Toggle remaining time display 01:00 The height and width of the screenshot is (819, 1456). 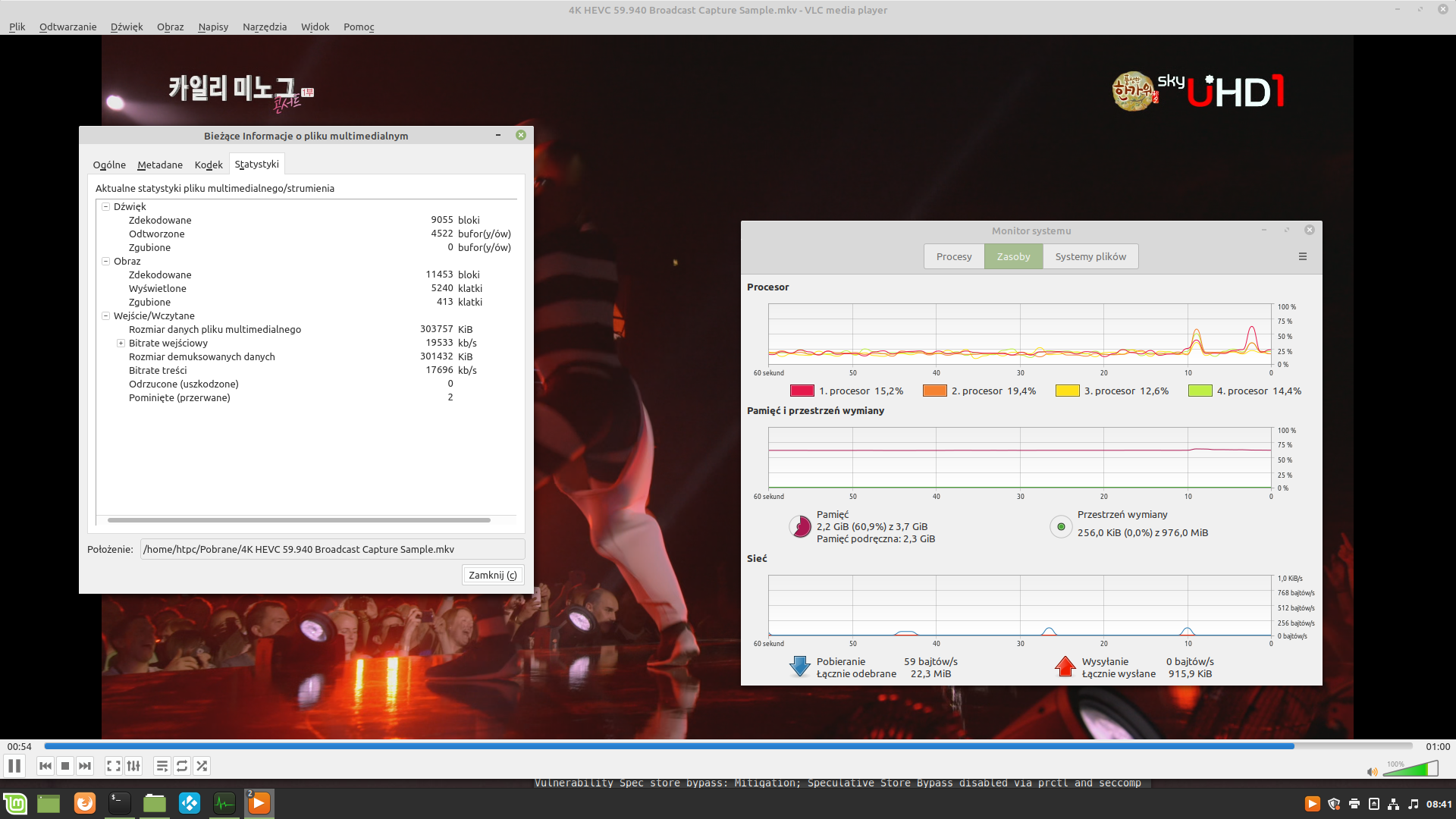1438,746
